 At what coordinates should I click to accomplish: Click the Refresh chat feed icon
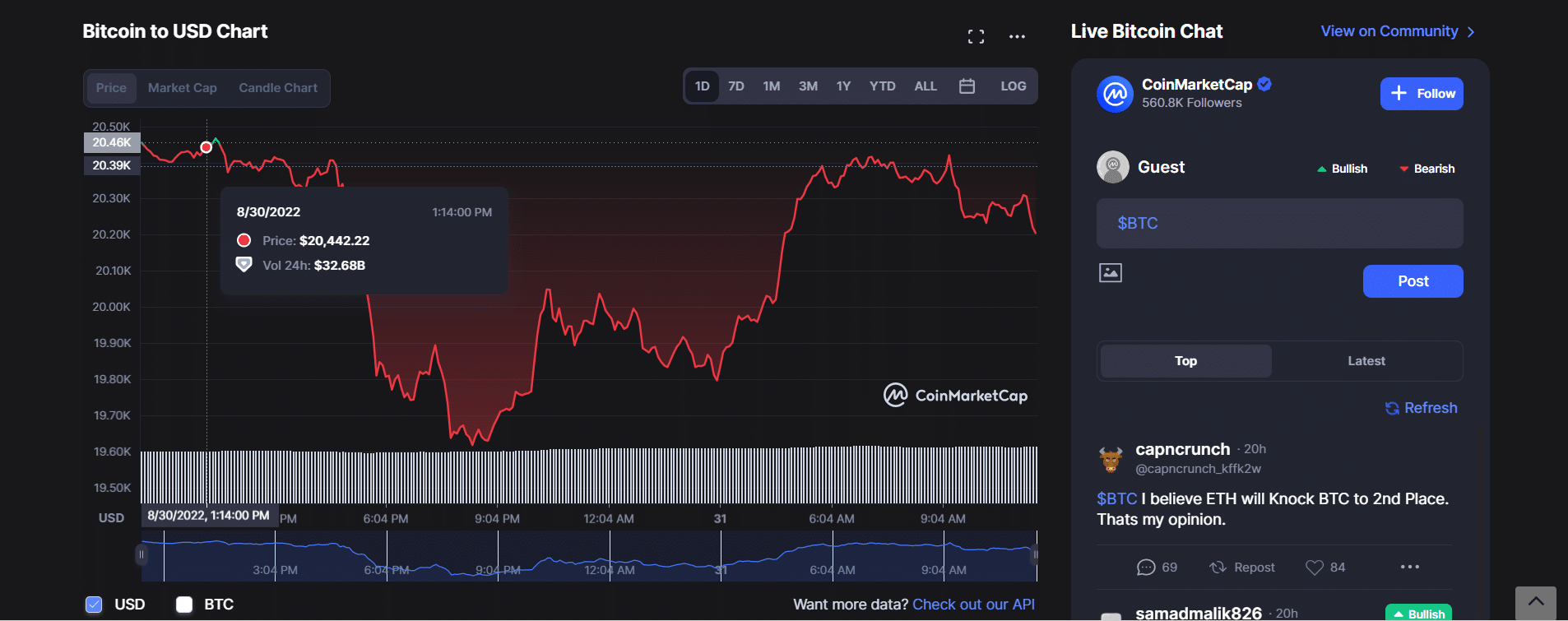point(1392,409)
